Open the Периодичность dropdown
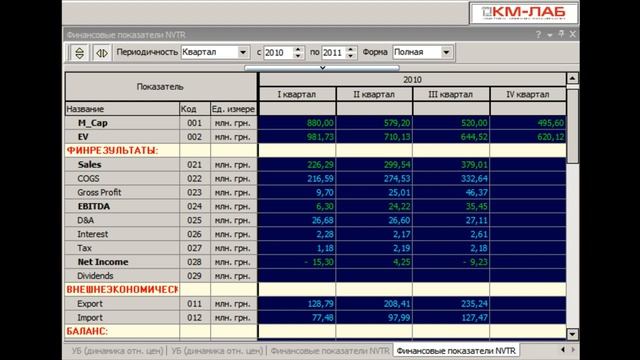640x360 pixels. (x=243, y=52)
